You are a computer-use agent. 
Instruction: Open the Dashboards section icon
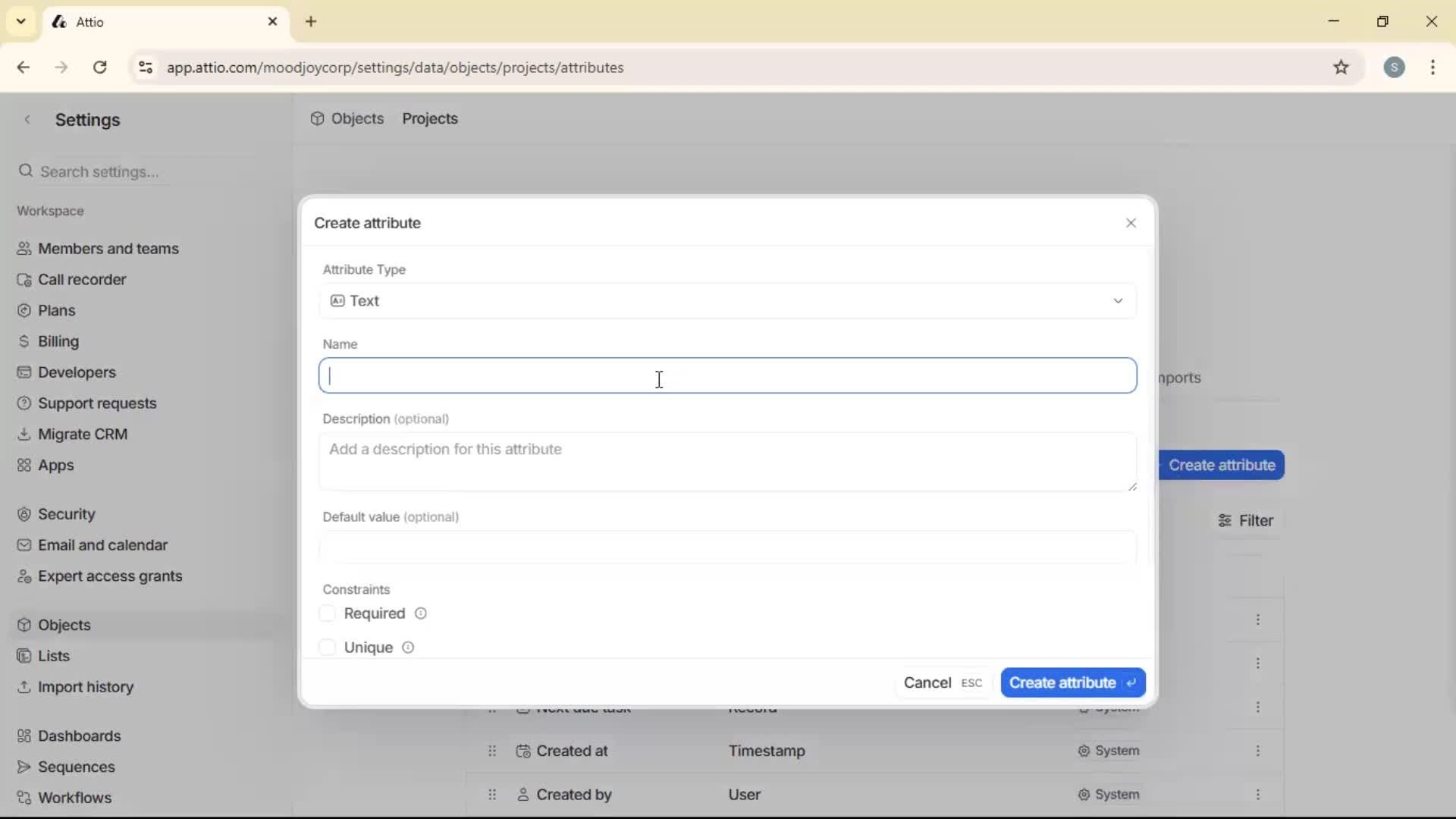tap(24, 736)
